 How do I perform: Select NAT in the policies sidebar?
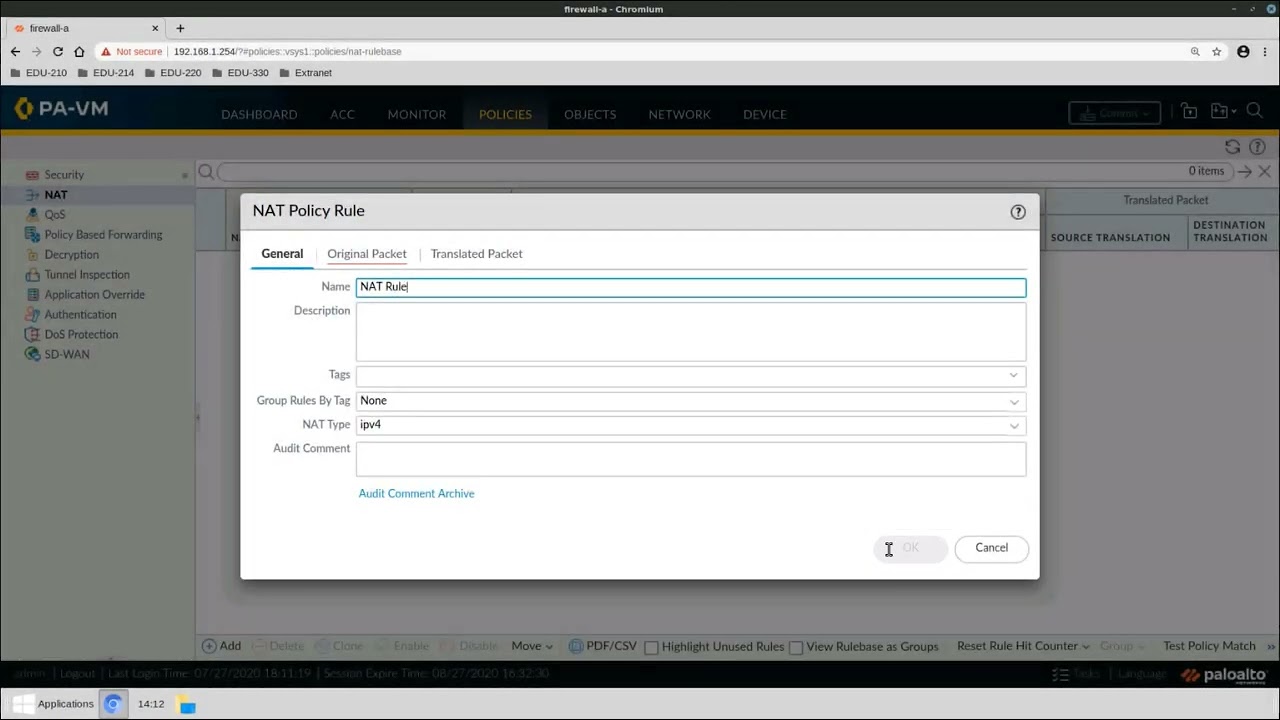coord(56,195)
